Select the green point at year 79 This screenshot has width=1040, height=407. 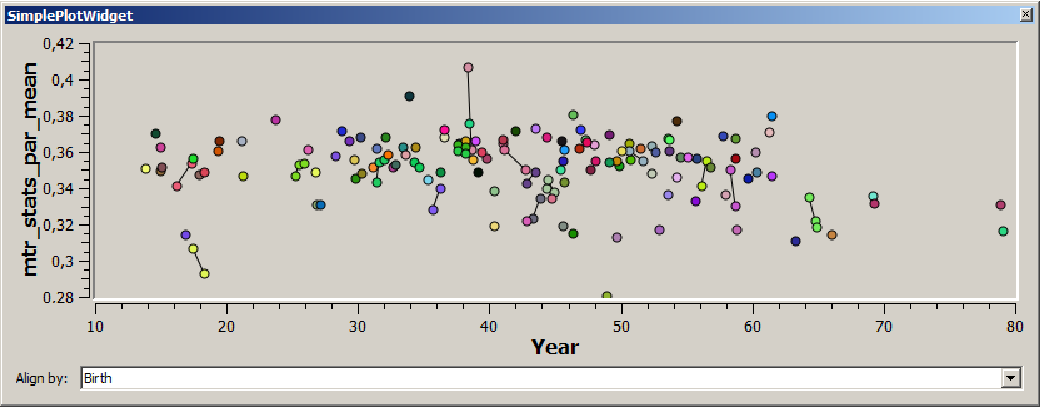coord(1003,231)
